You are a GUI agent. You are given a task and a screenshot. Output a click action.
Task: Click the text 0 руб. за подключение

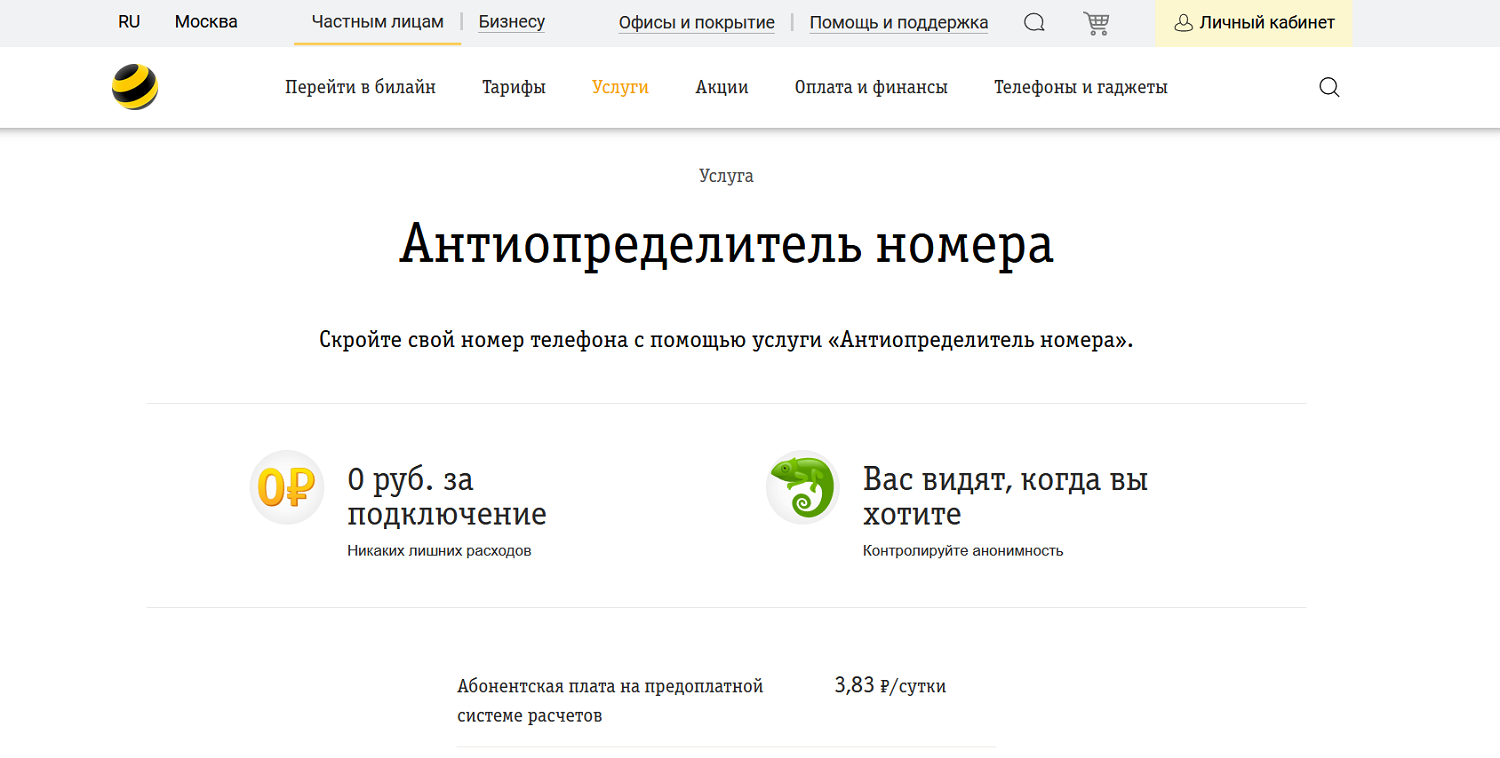pos(447,497)
